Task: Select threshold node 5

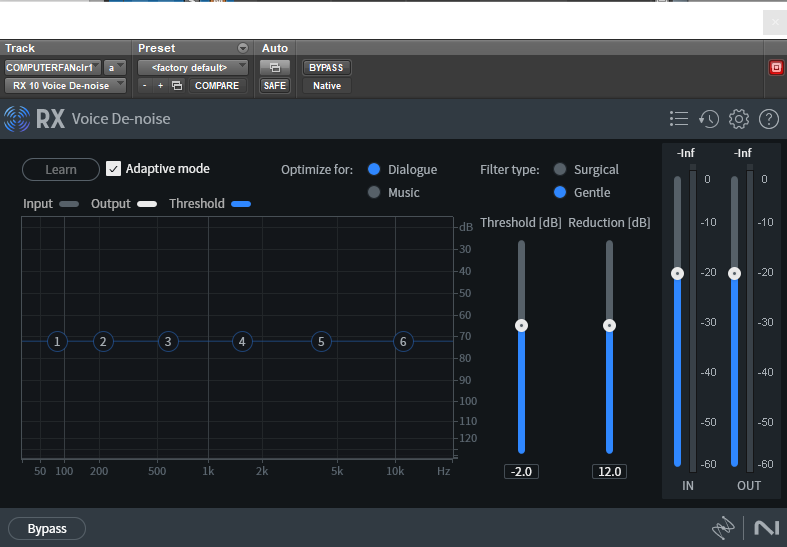Action: 321,342
